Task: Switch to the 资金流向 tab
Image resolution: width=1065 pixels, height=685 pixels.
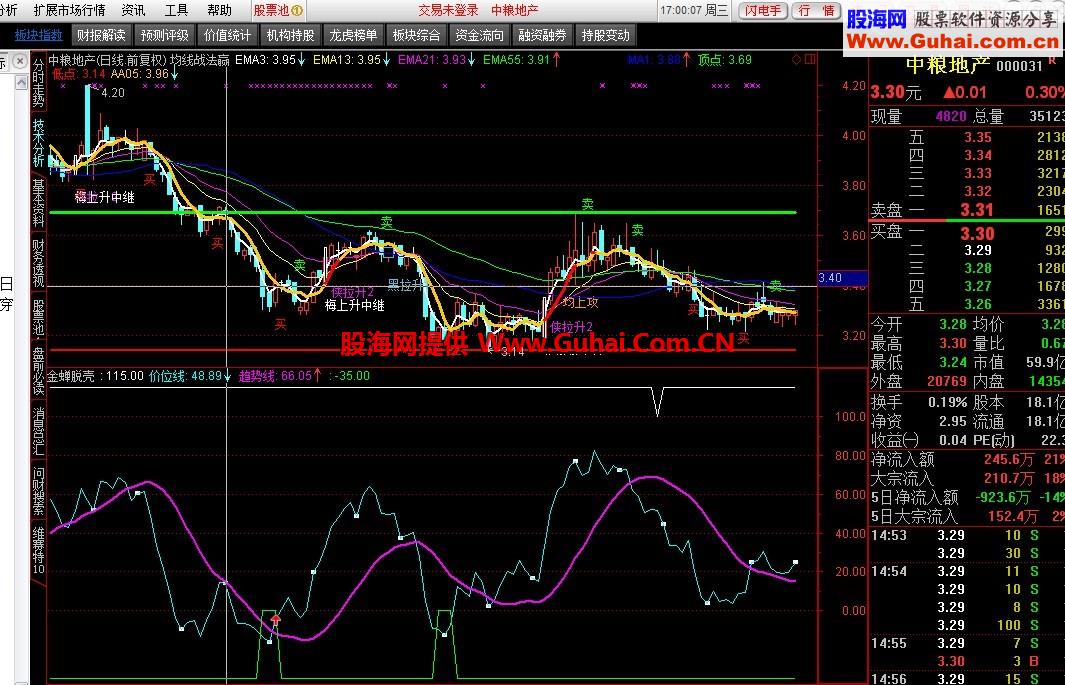Action: (480, 35)
